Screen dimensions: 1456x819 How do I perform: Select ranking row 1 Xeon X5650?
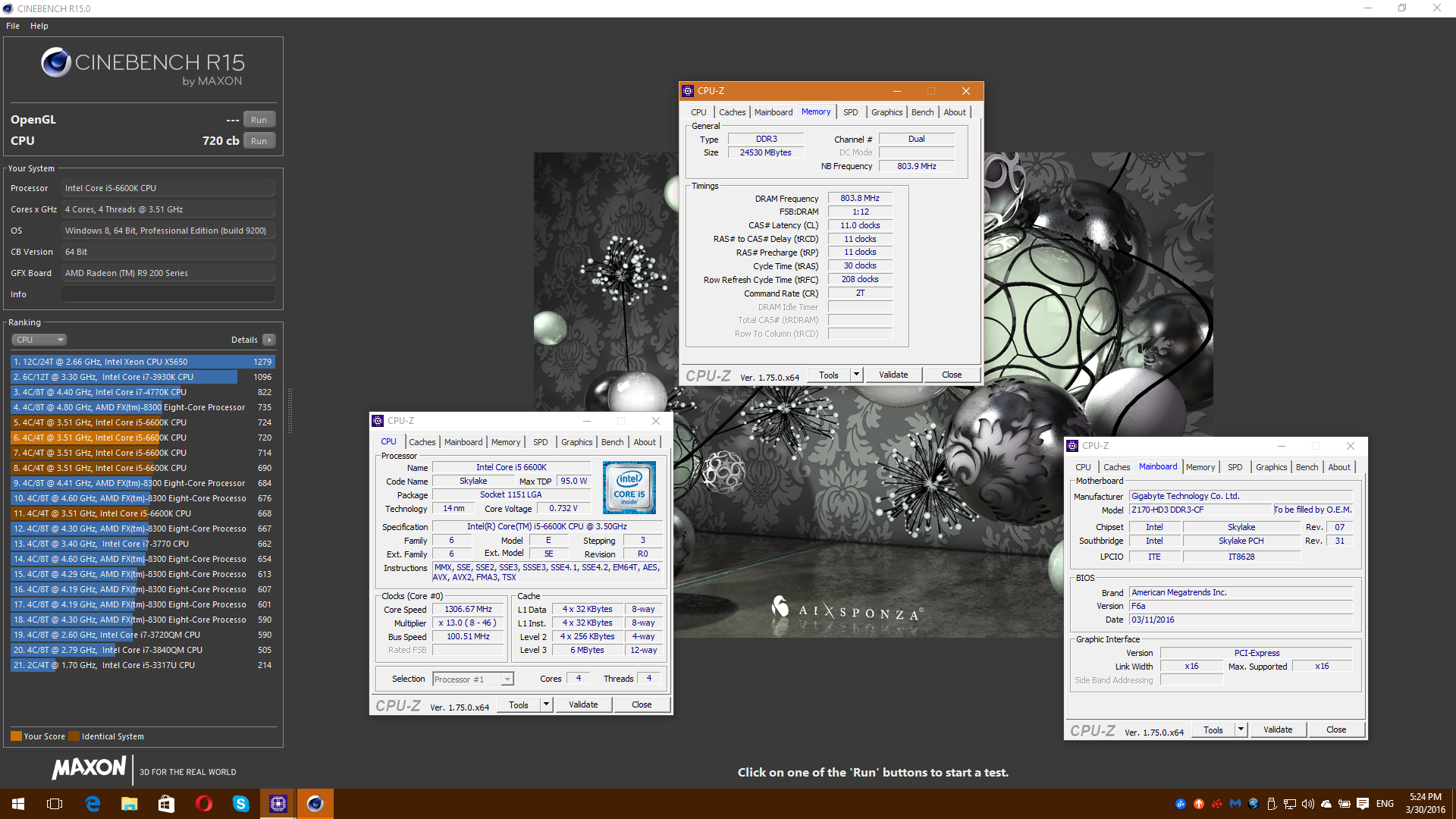click(143, 362)
